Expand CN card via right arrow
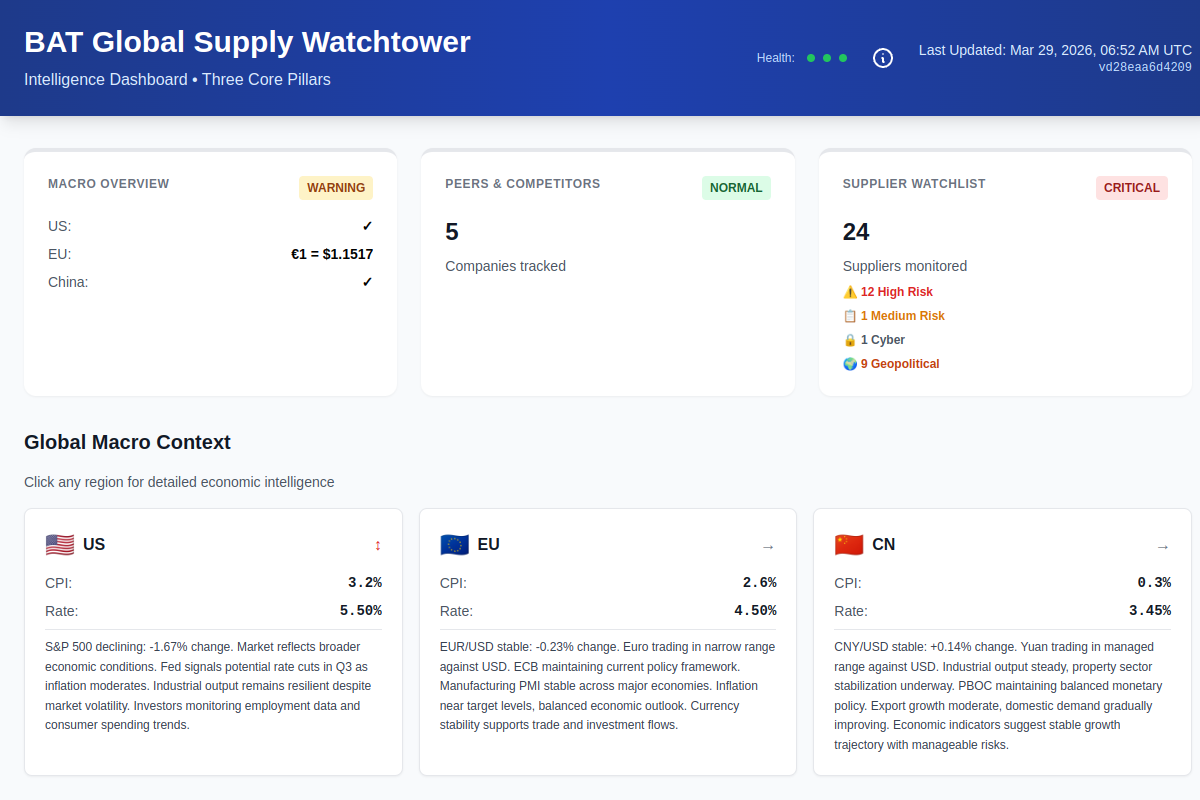The height and width of the screenshot is (800, 1200). pyautogui.click(x=1163, y=547)
